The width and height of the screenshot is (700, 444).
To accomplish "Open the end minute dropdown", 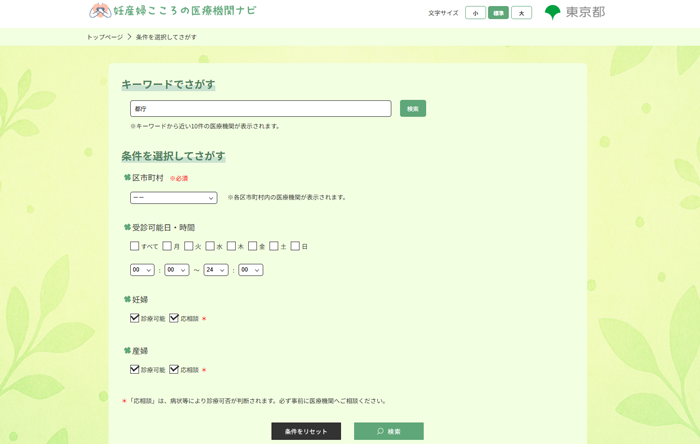I will click(251, 270).
